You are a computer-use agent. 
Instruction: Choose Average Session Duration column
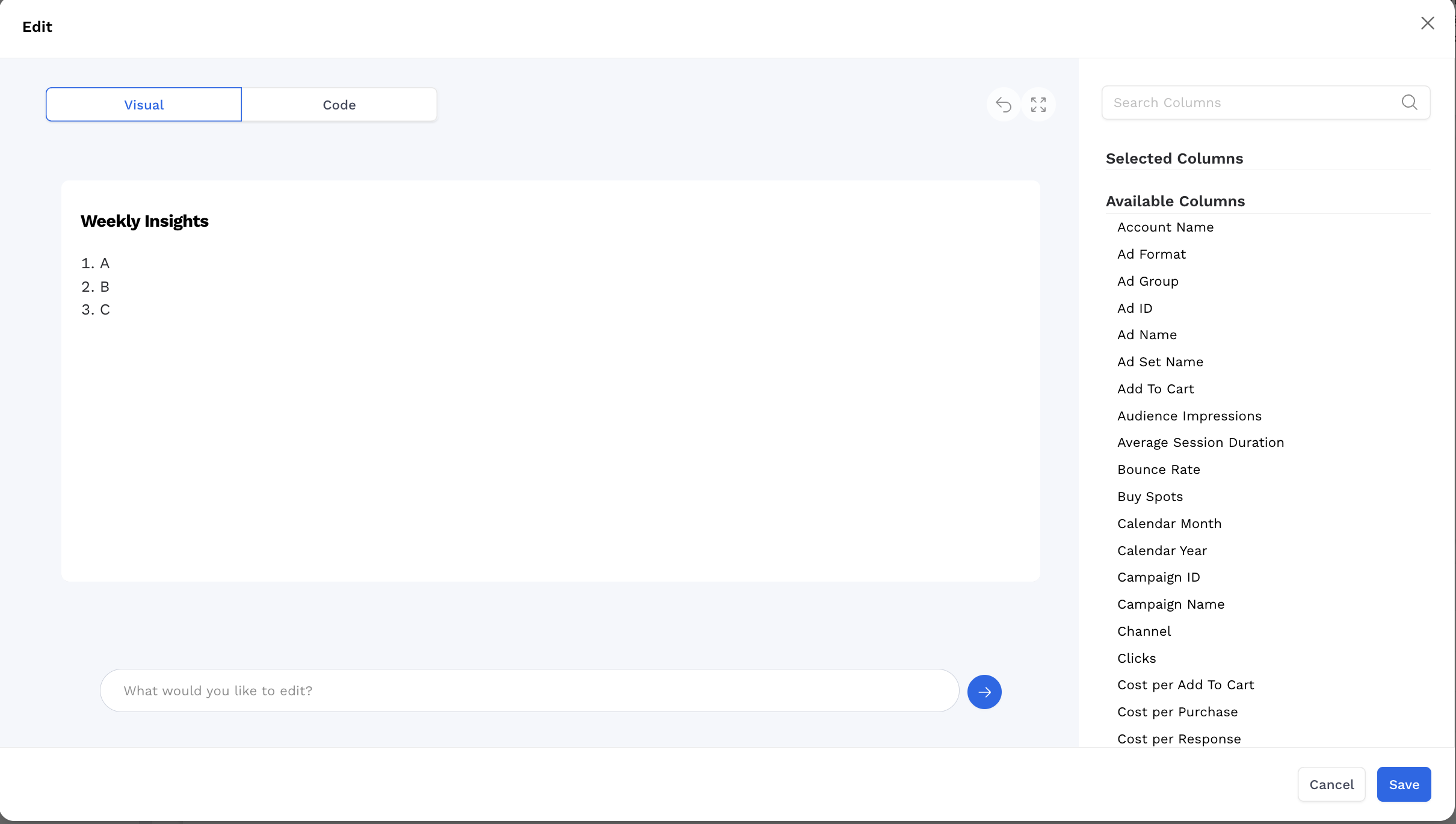point(1200,443)
